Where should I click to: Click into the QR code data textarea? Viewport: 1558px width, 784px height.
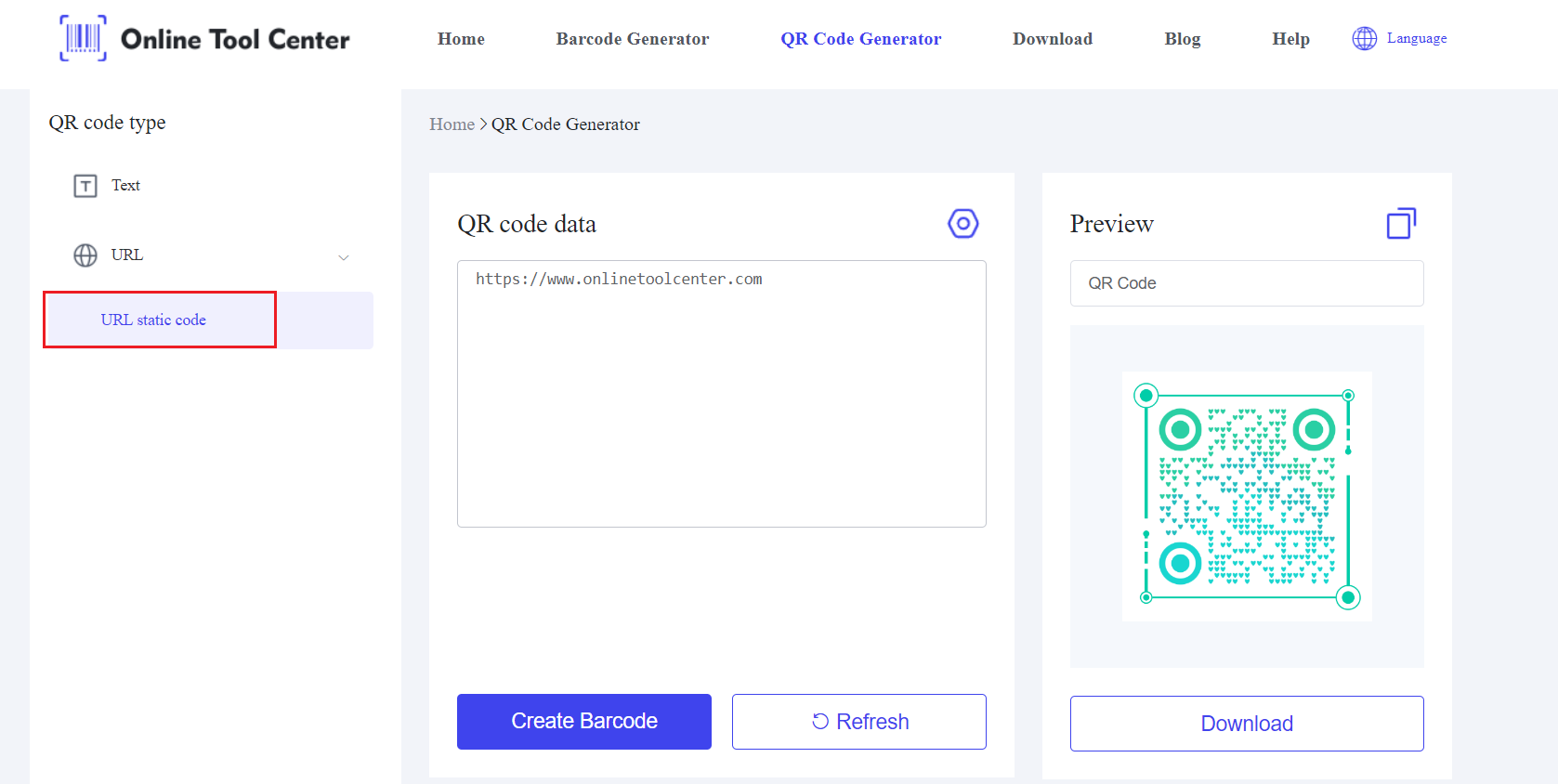tap(722, 394)
